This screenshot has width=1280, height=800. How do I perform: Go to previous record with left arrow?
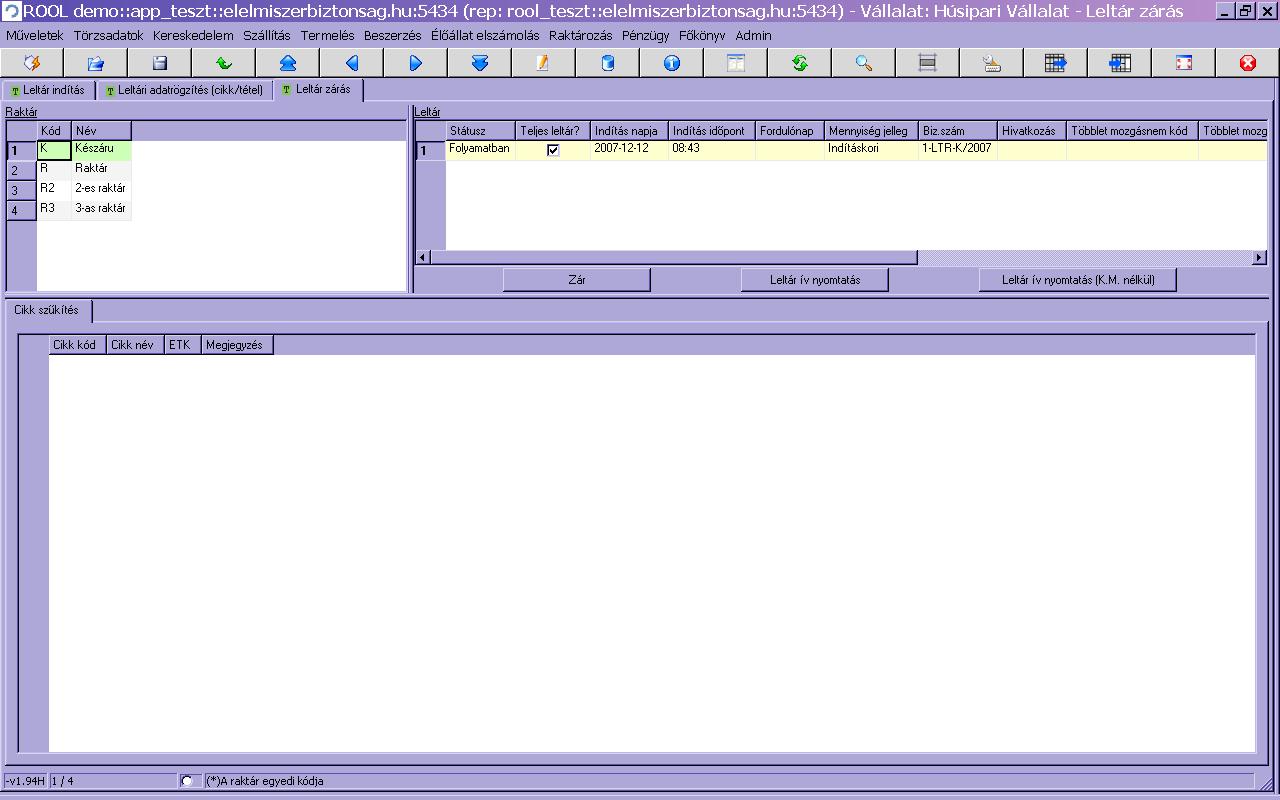pos(352,63)
